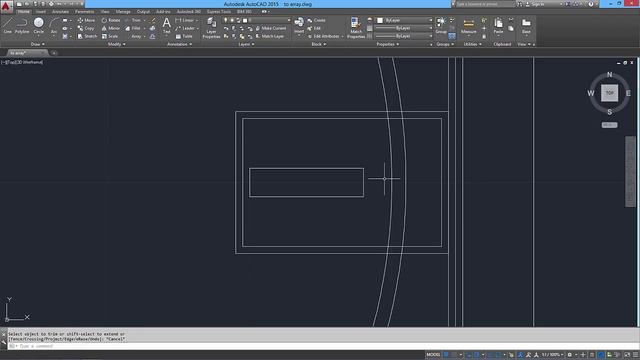Click Make Current layer button
The image size is (640, 360).
[x=271, y=28]
